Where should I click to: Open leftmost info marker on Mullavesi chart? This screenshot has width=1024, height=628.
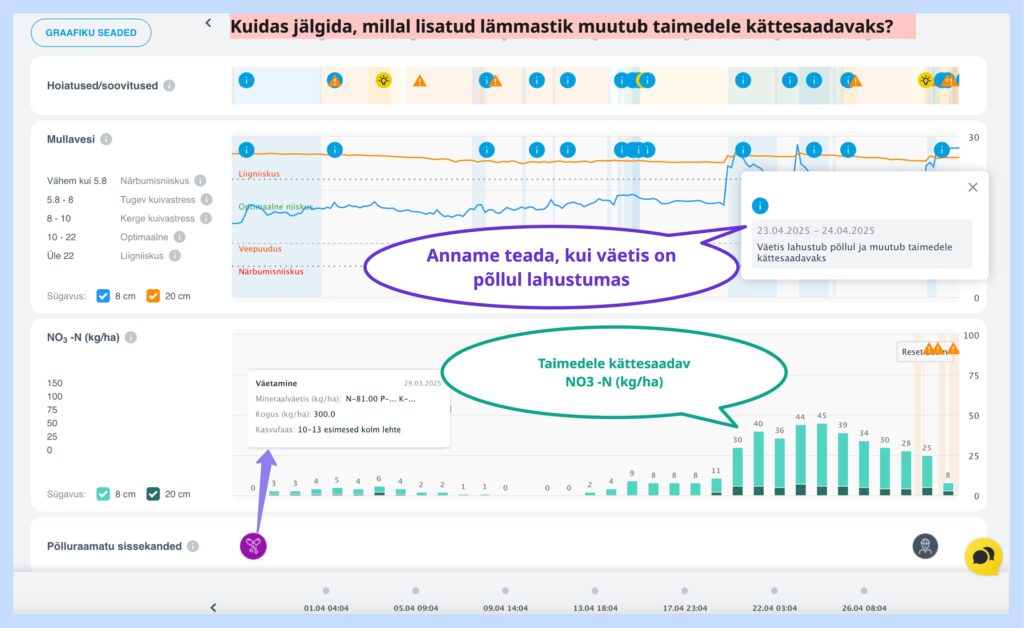point(246,150)
